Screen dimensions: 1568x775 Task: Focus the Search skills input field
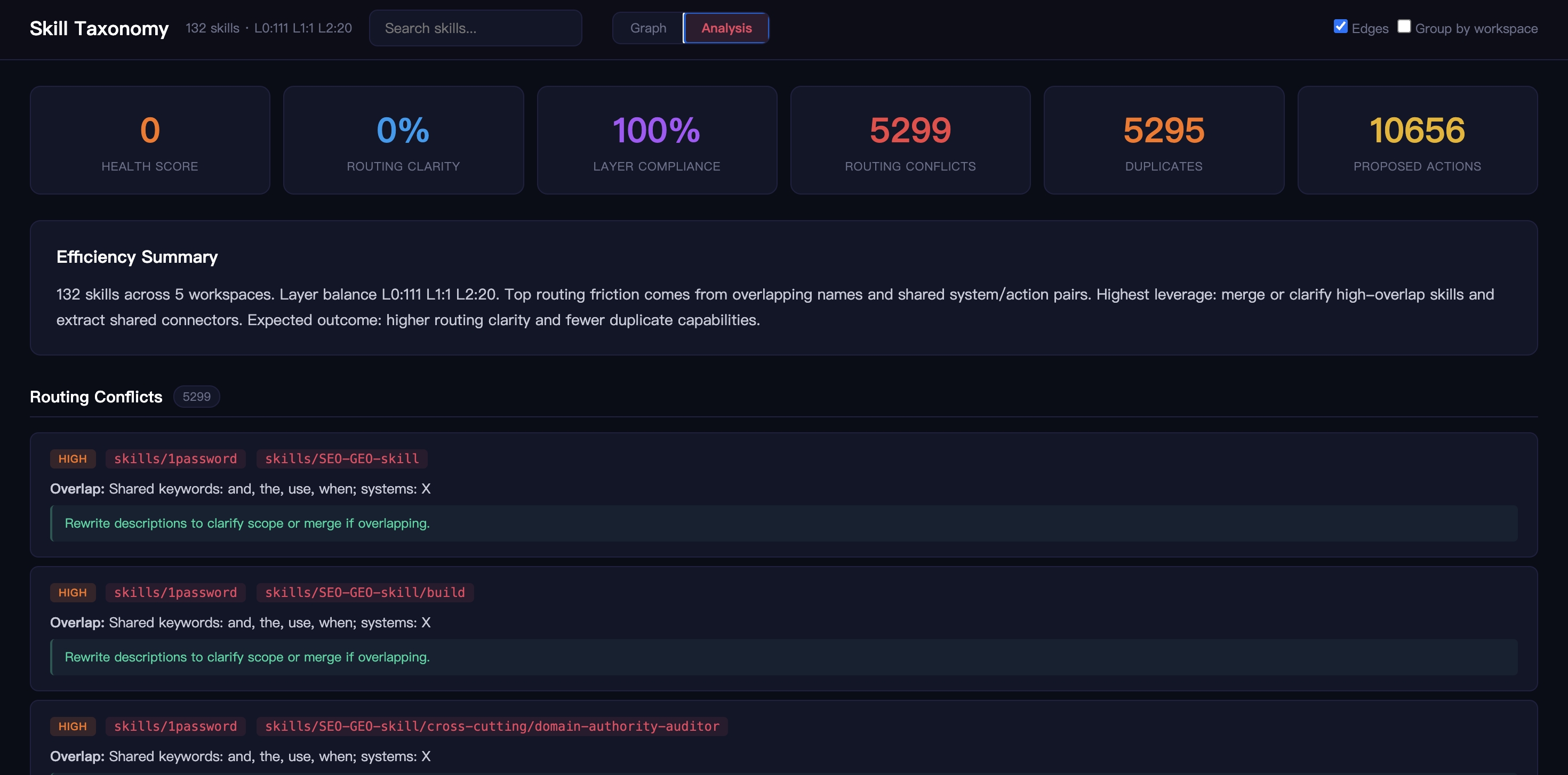[475, 28]
